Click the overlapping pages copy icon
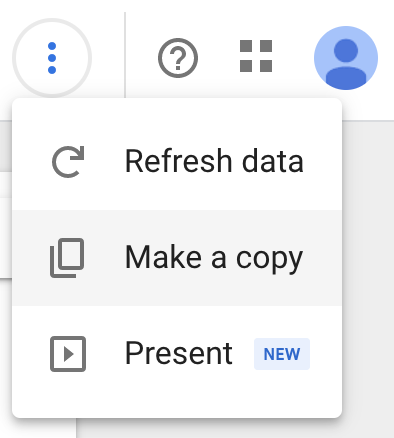The image size is (394, 438). [x=67, y=258]
